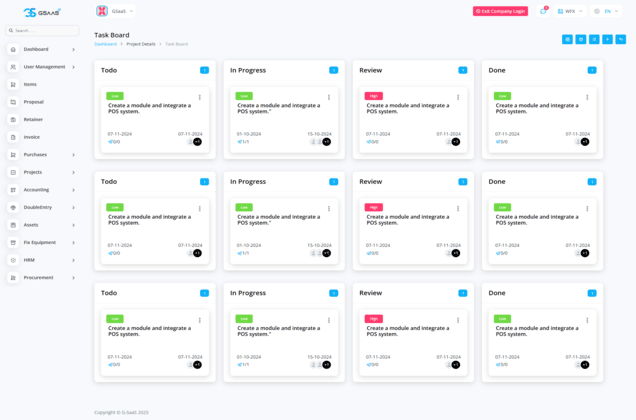Open three-dot menu on the topmost Todo card
Screen dimensions: 636x420
pos(200,97)
